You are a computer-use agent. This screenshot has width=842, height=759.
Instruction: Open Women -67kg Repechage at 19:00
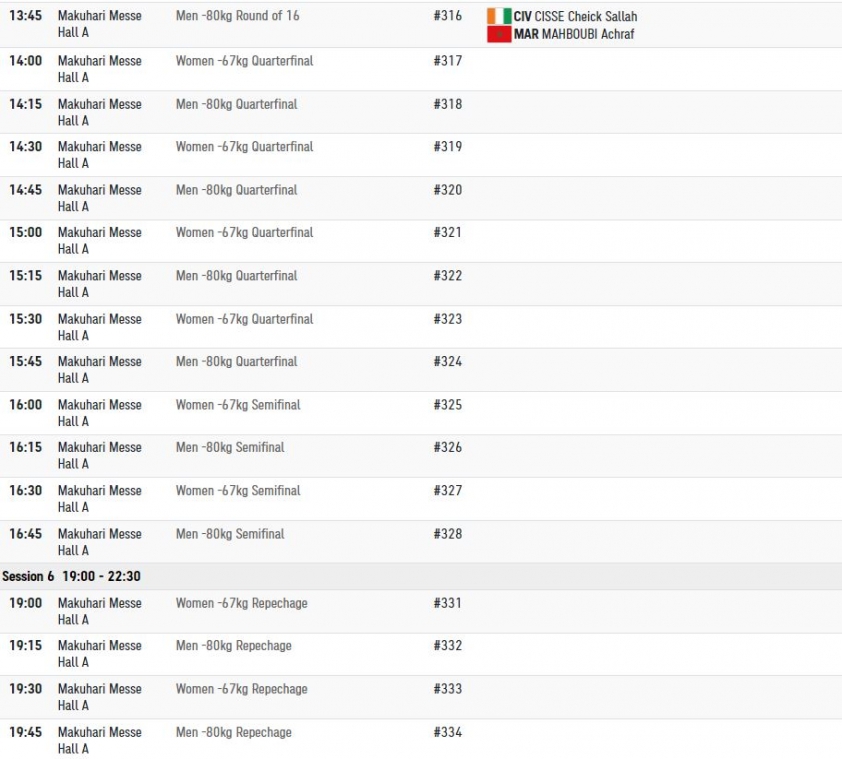pos(242,603)
